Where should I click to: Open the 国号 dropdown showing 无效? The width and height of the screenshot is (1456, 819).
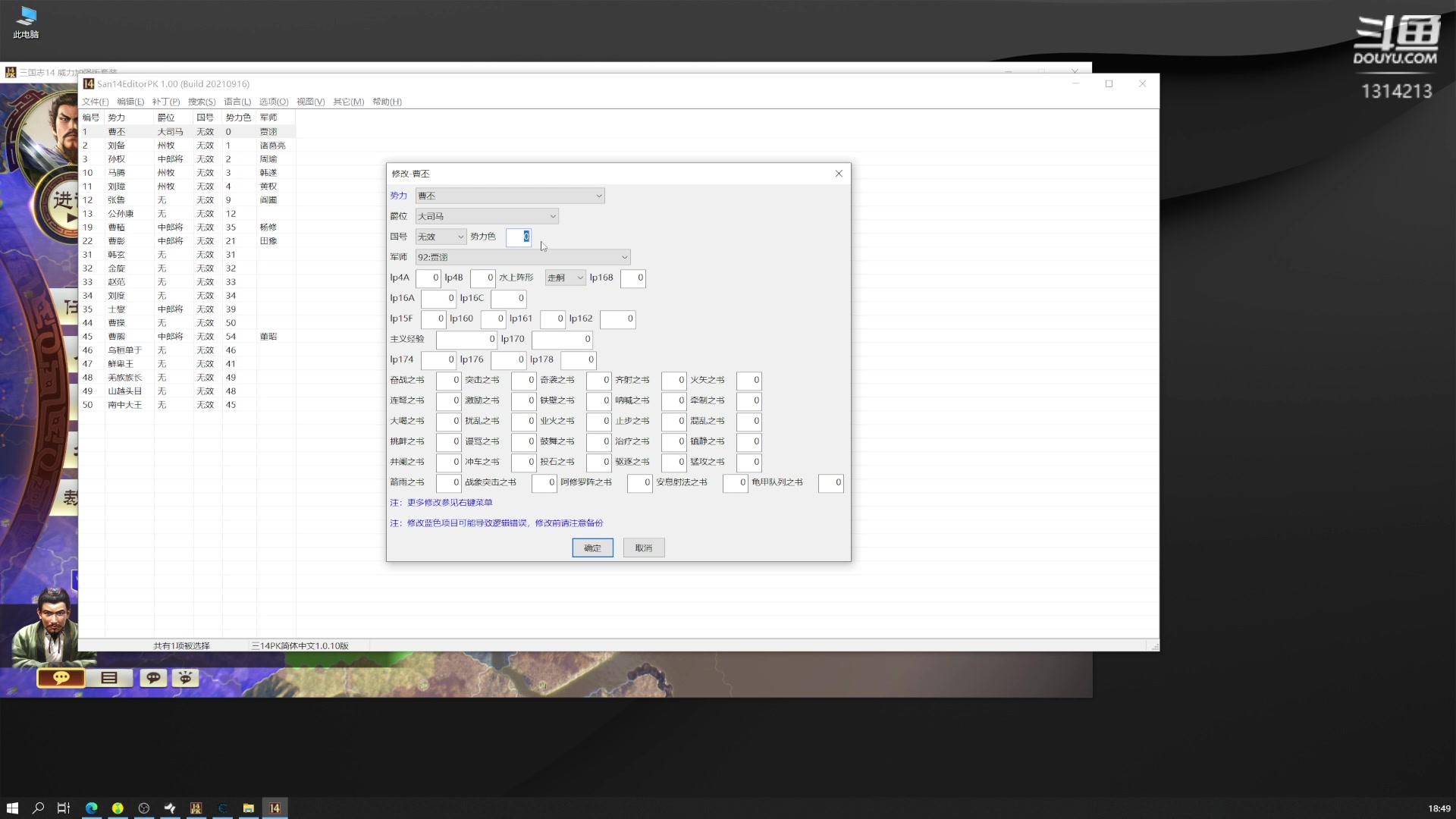441,237
